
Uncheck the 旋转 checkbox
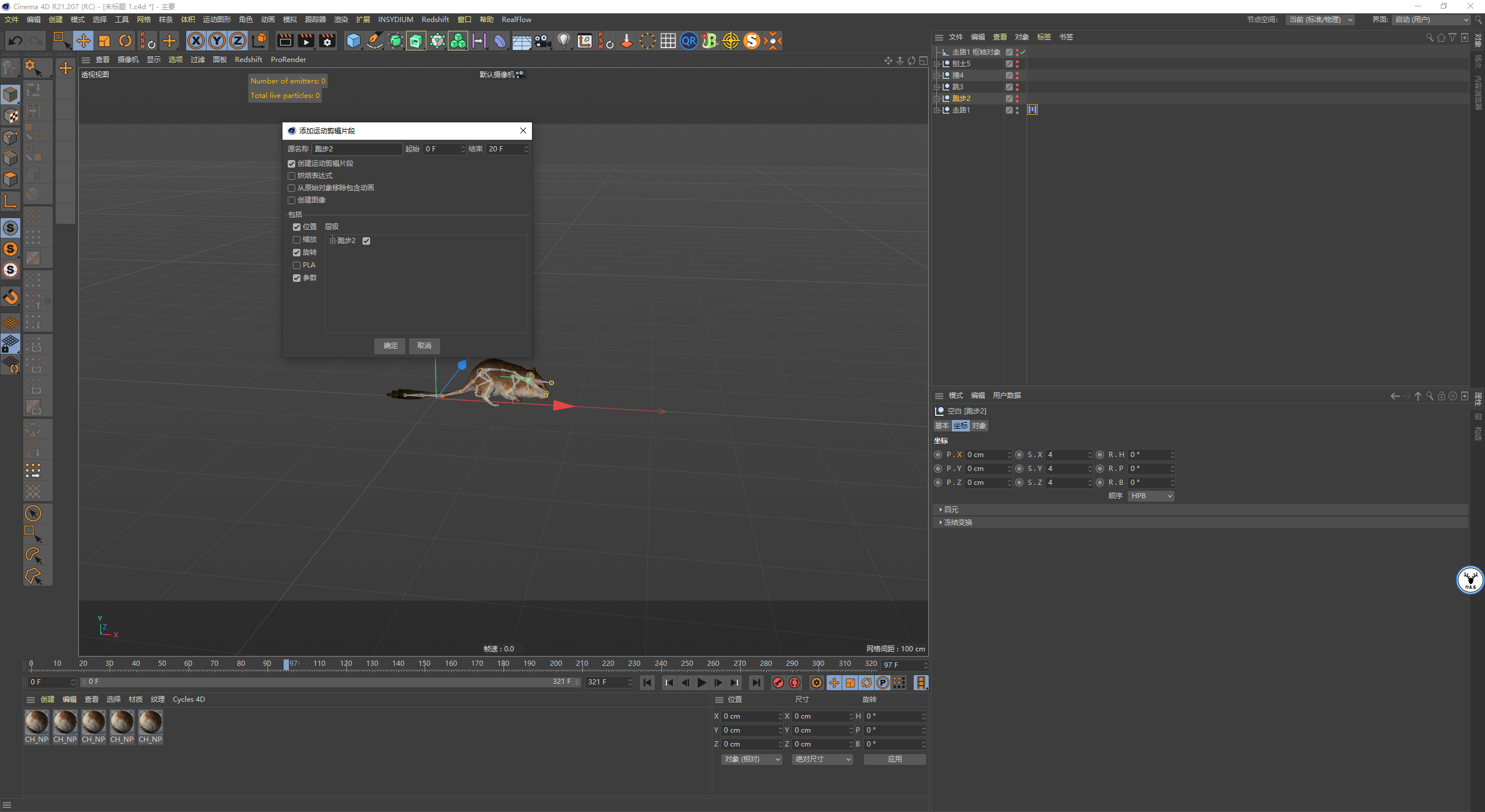pyautogui.click(x=297, y=252)
